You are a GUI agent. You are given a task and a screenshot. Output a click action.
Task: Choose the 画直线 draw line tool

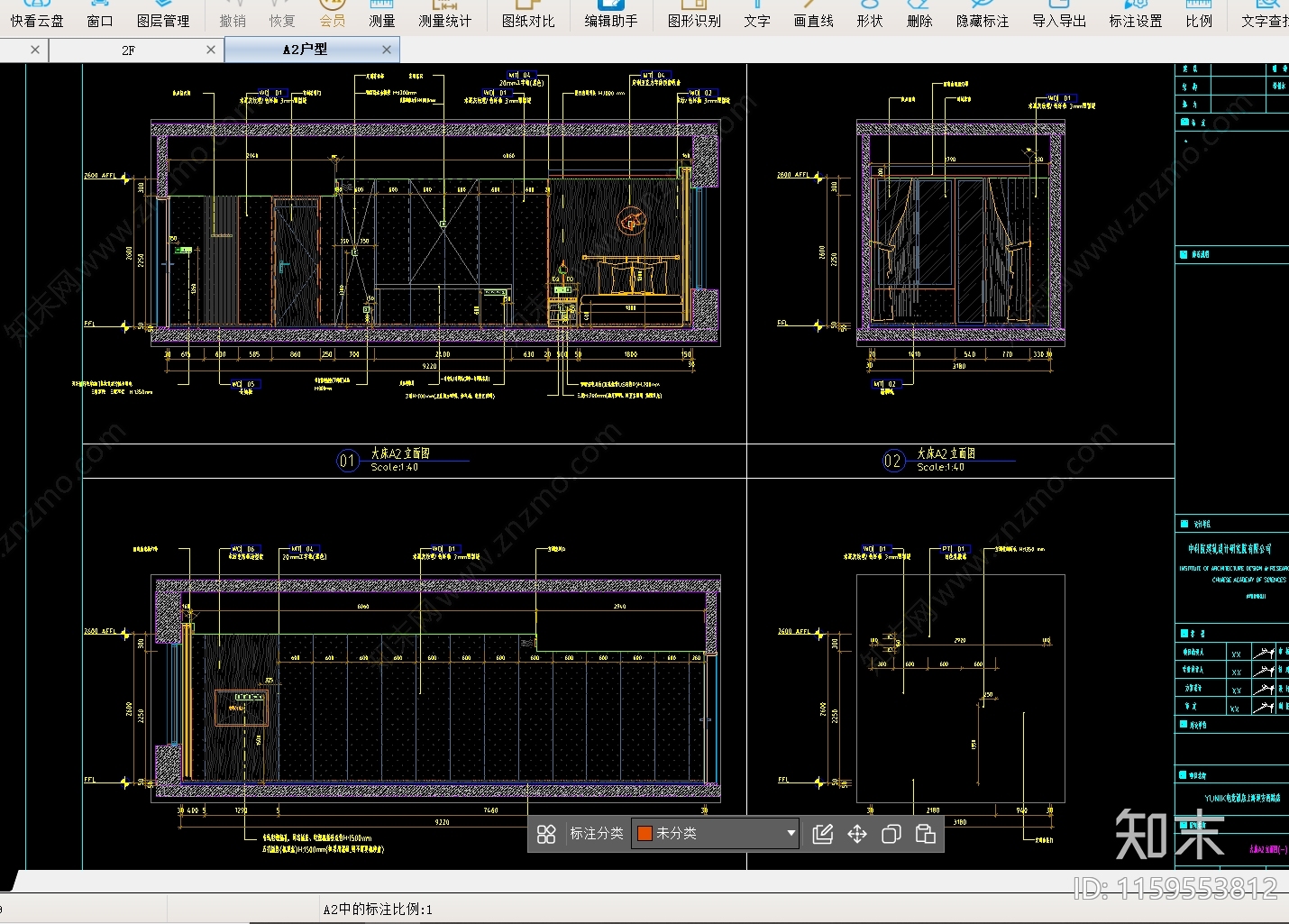[x=813, y=15]
